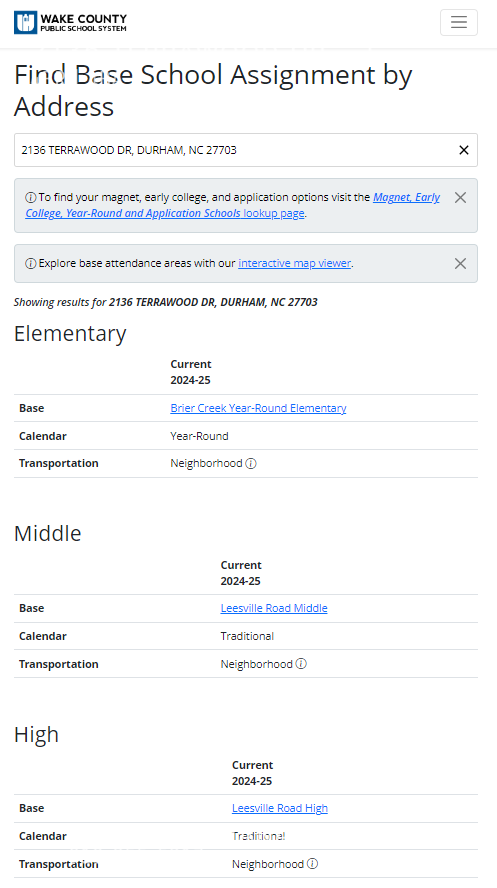Viewport: 497px width, 888px height.
Task: Open Leesville Road Middle link
Action: (274, 608)
